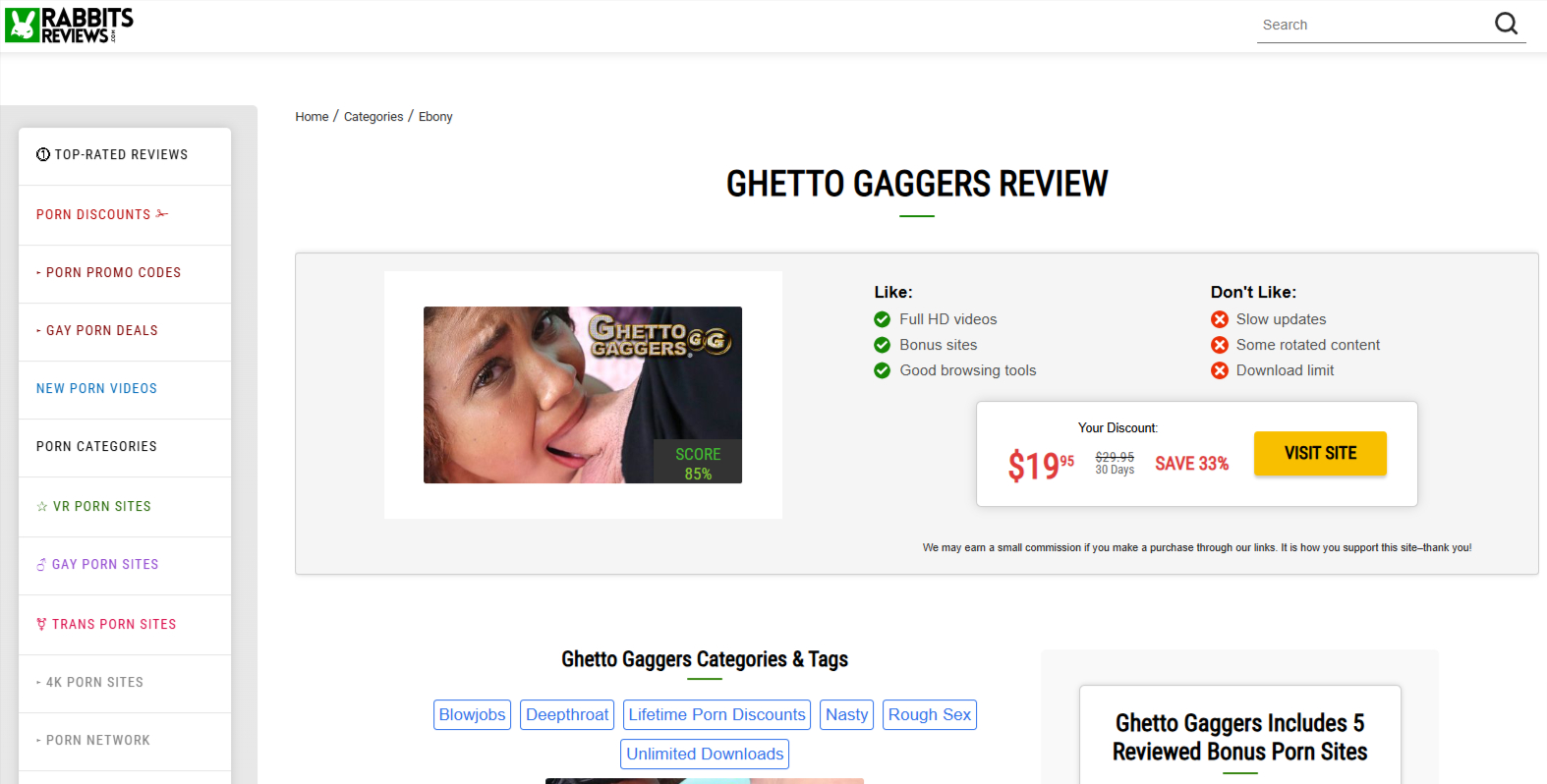Click the trans symbol icon in the sidebar
Viewport: 1547px width, 784px height.
click(x=41, y=624)
